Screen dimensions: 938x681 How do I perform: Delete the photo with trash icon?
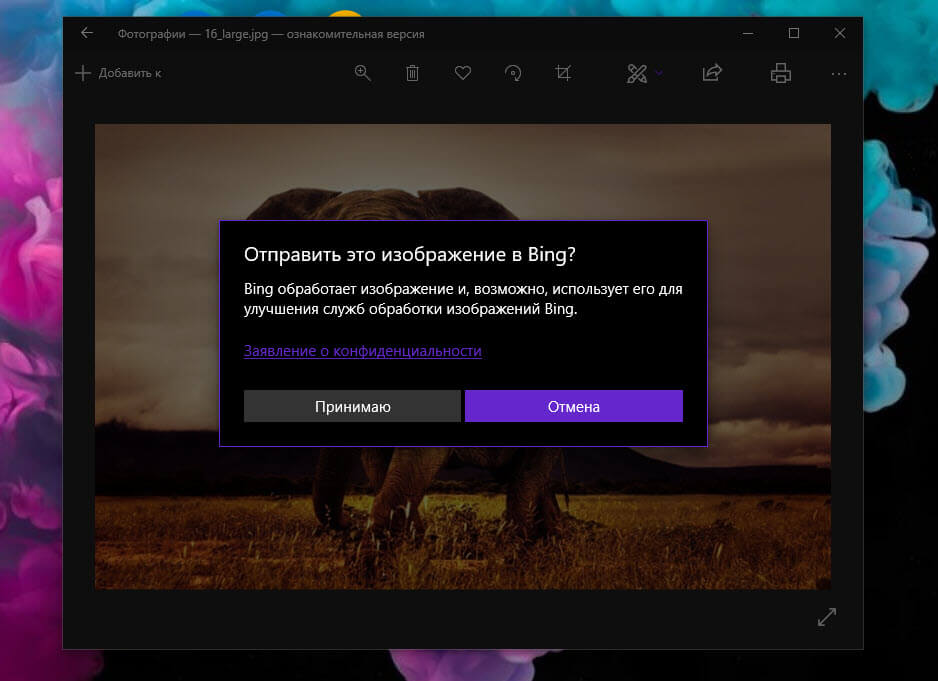(412, 73)
